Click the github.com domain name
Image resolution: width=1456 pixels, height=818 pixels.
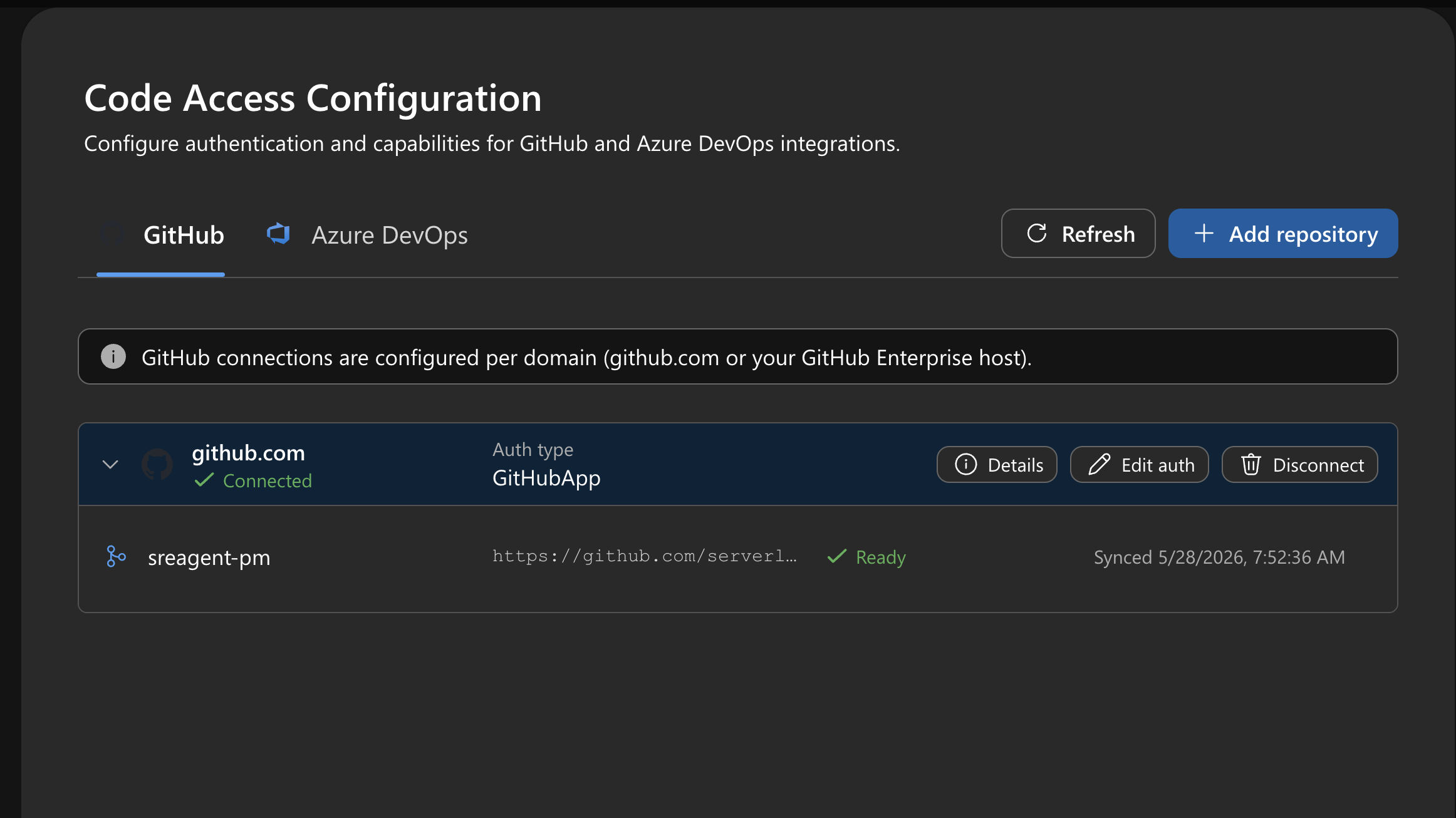[248, 452]
